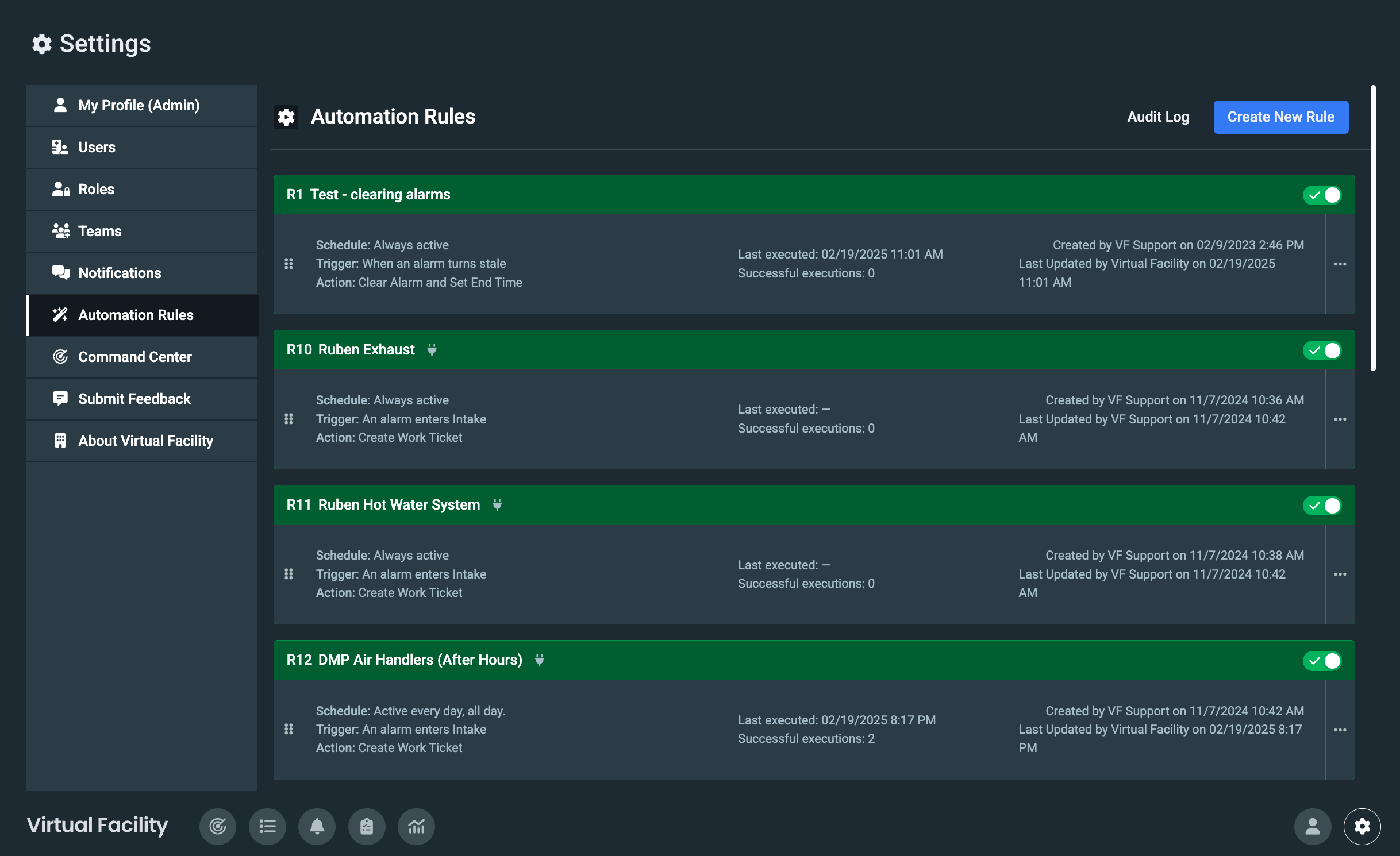The image size is (1400, 856).
Task: Click the list view icon in bottom bar
Action: point(267,827)
